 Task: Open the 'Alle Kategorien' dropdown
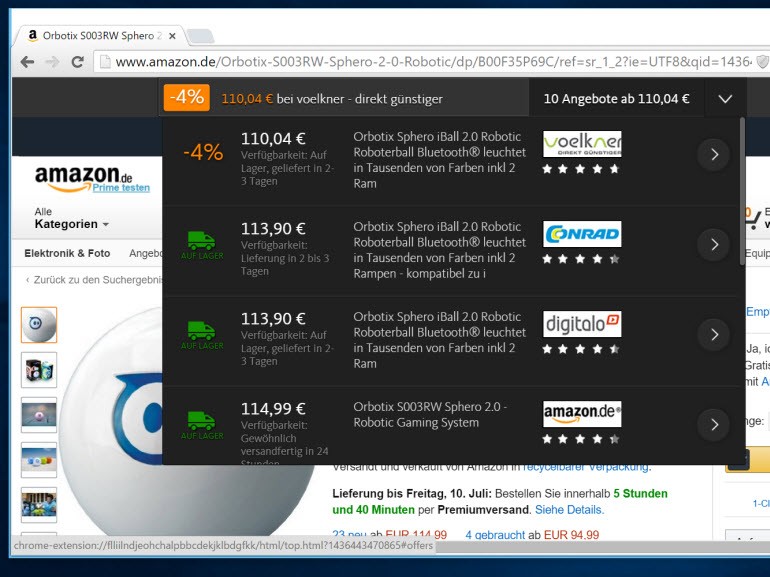[x=72, y=219]
